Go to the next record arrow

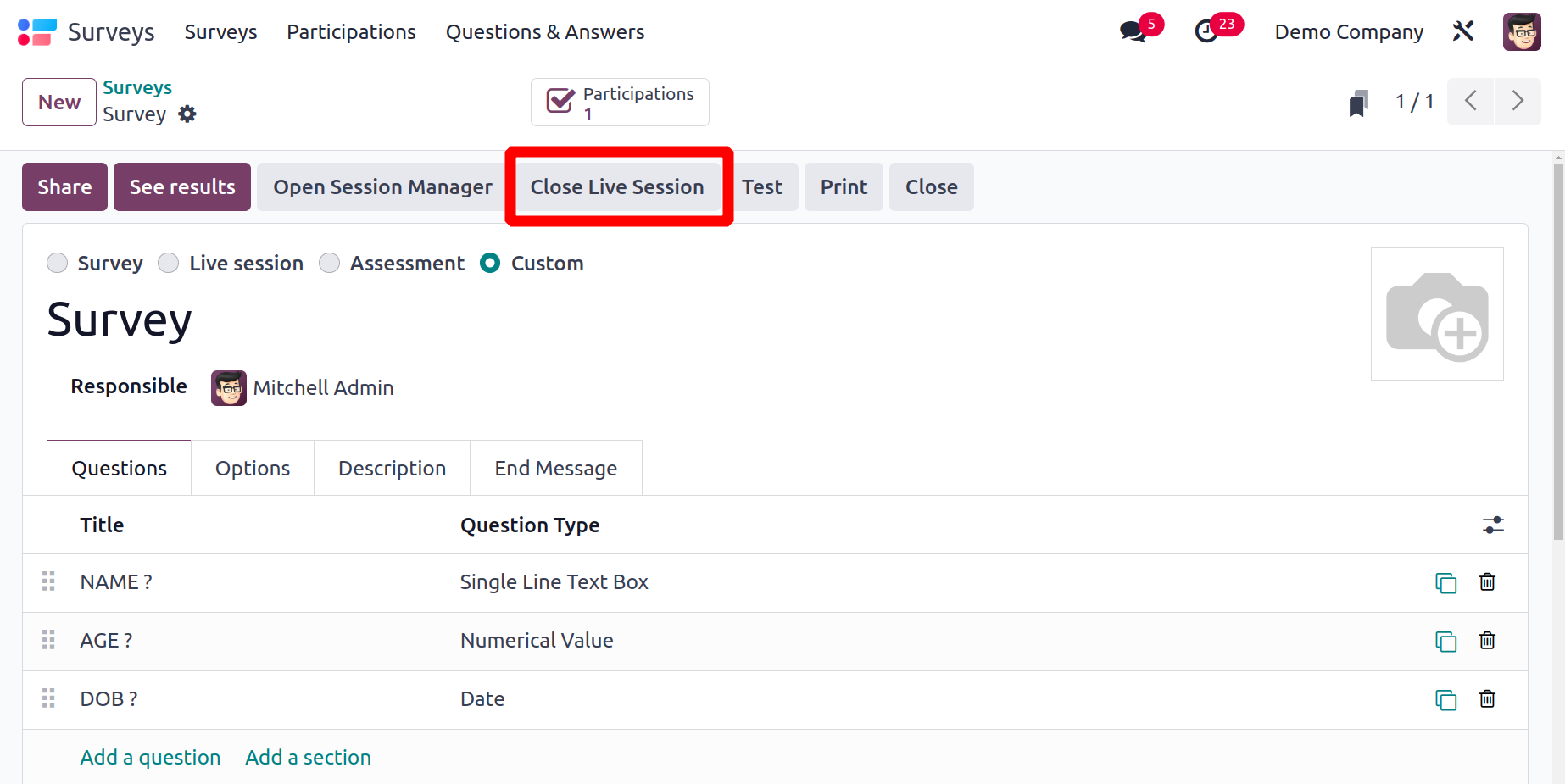1518,102
